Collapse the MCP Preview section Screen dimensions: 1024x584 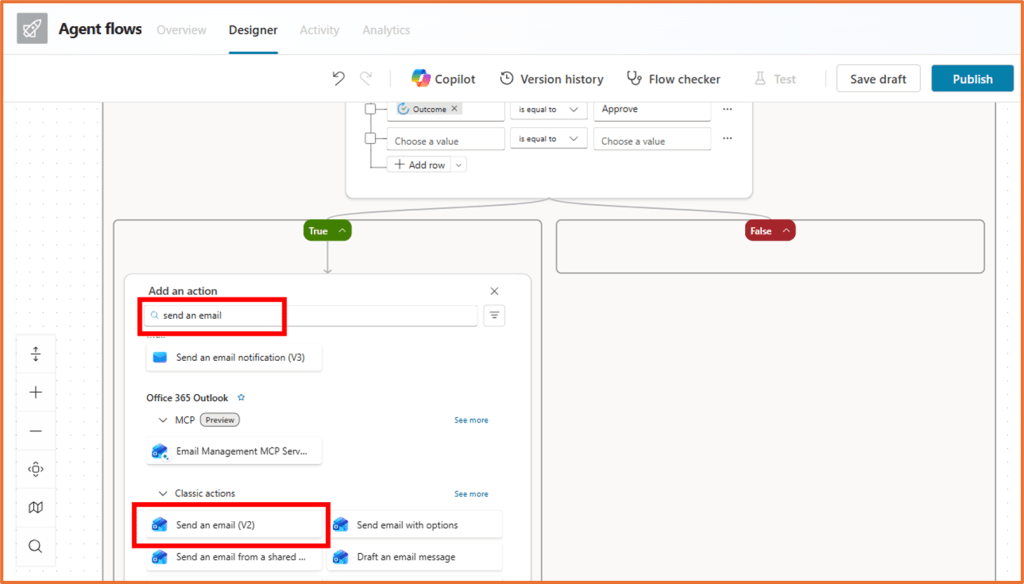click(163, 420)
